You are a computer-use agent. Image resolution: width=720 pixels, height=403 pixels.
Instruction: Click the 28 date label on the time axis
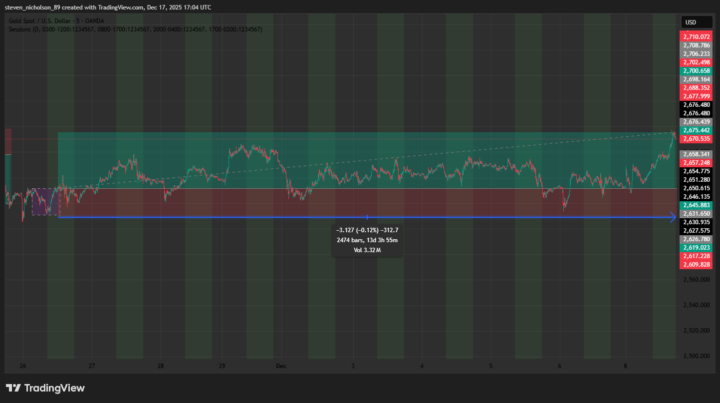point(160,366)
